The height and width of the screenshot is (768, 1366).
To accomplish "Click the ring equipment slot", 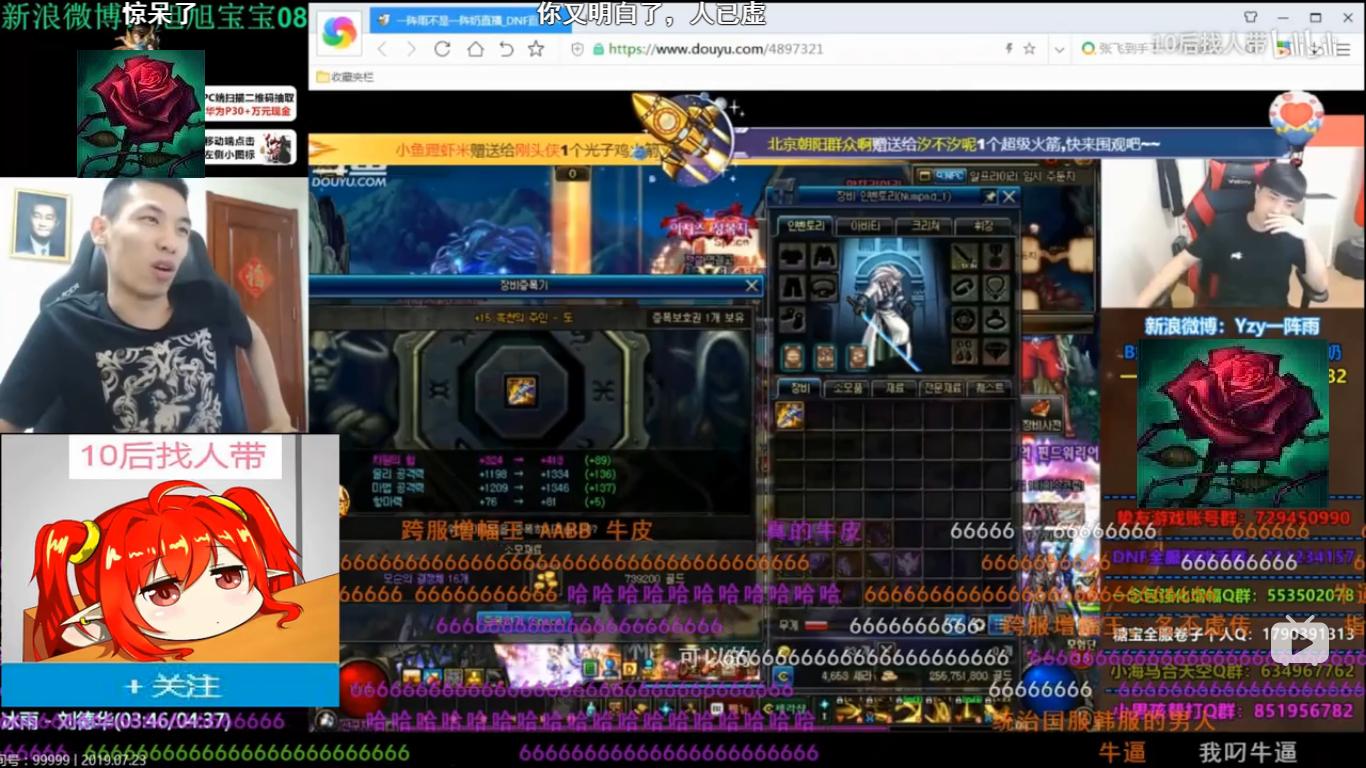I will pyautogui.click(x=995, y=320).
